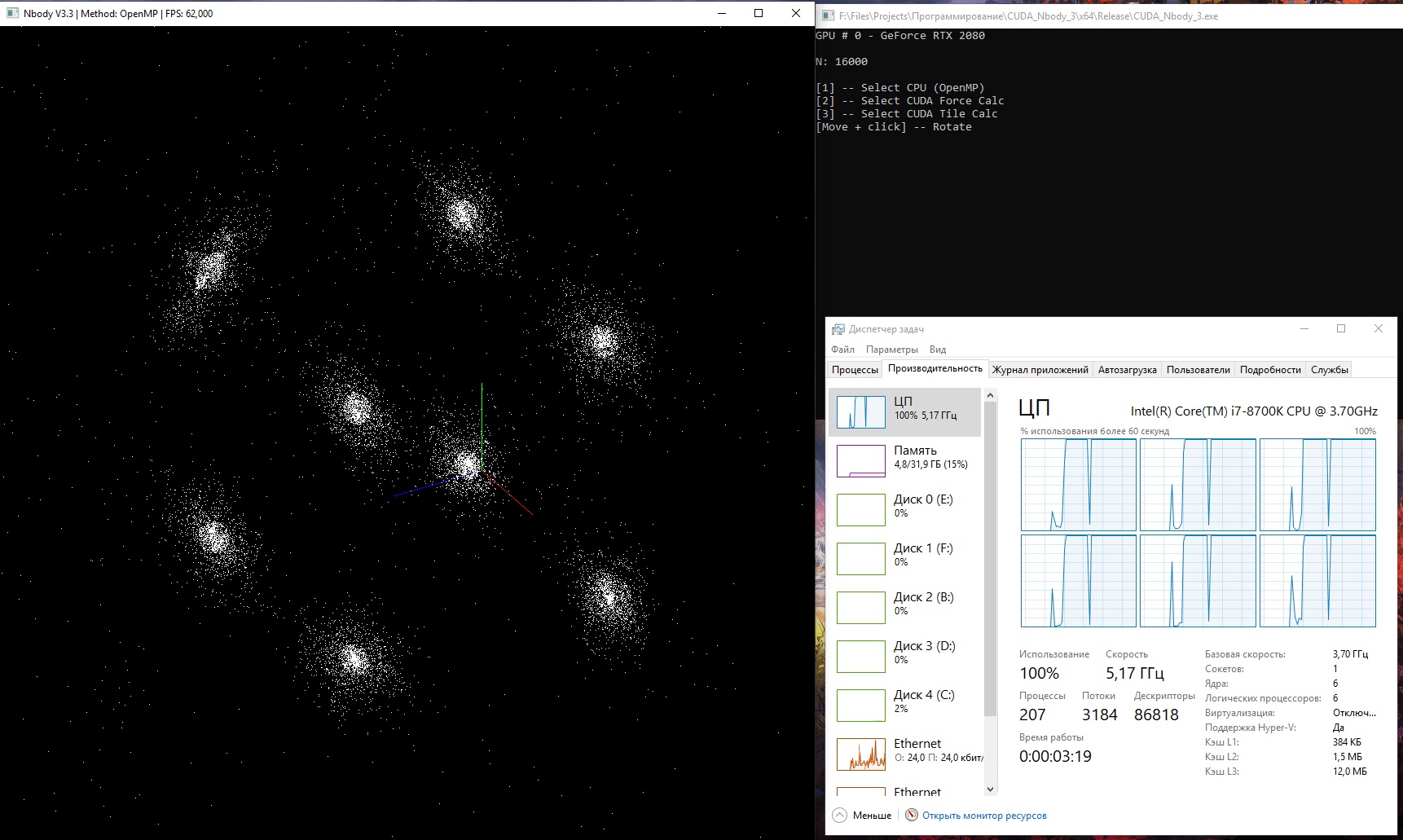
Task: Open the Пользователи tab
Action: point(1198,370)
